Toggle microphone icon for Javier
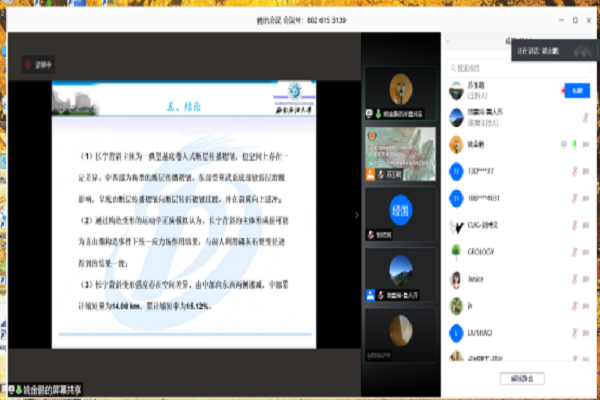Viewport: 600px width, 400px height. pos(574,279)
